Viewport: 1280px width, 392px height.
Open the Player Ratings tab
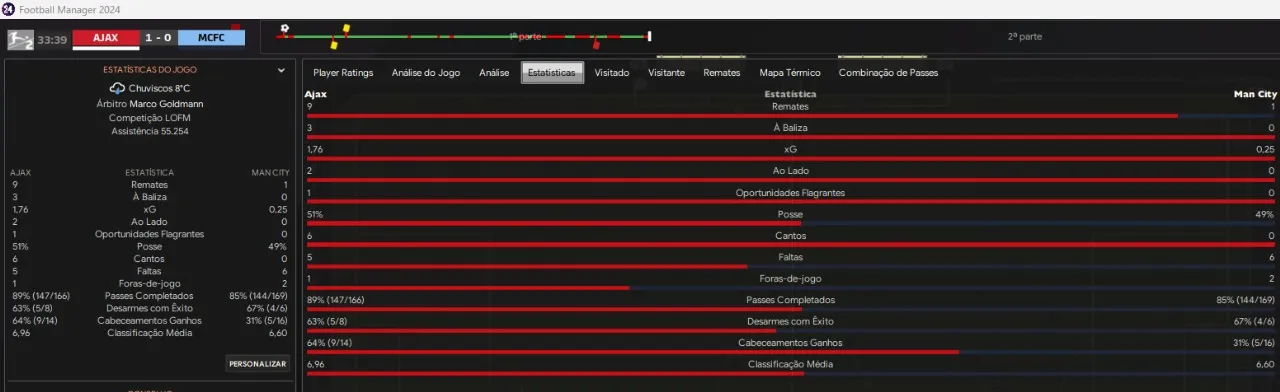tap(343, 73)
